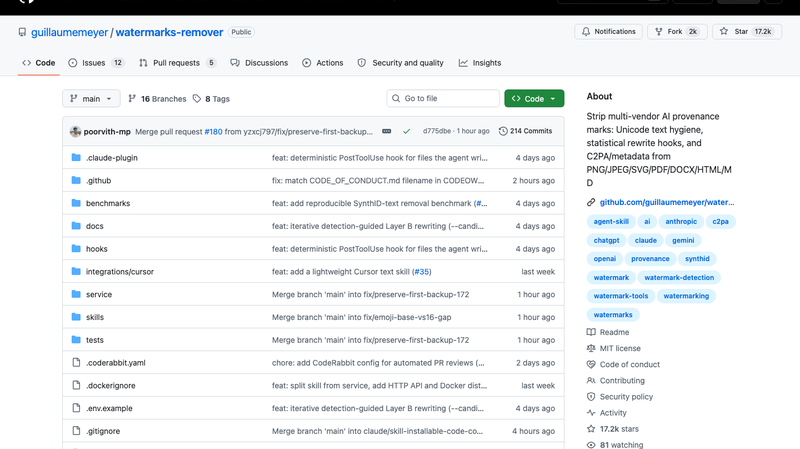Open poorvith-mp author avatar
The height and width of the screenshot is (449, 800).
[x=76, y=132]
